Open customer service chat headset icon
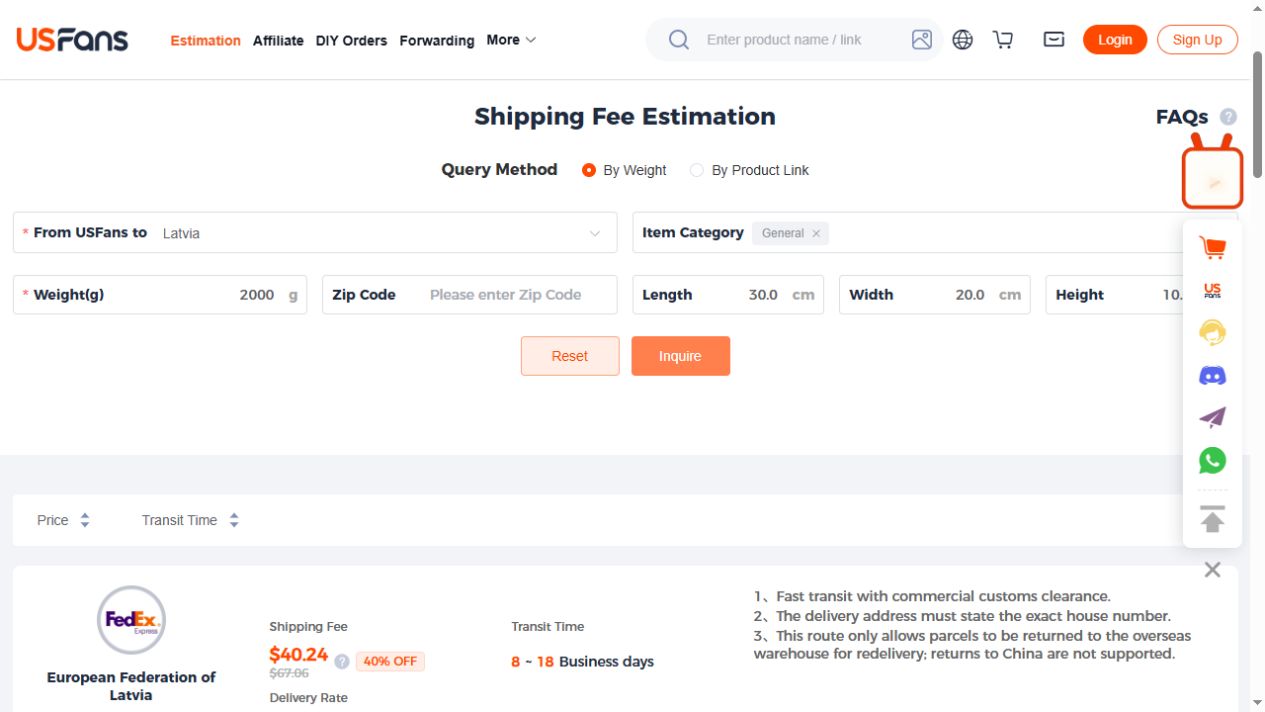The width and height of the screenshot is (1265, 712). (1212, 333)
